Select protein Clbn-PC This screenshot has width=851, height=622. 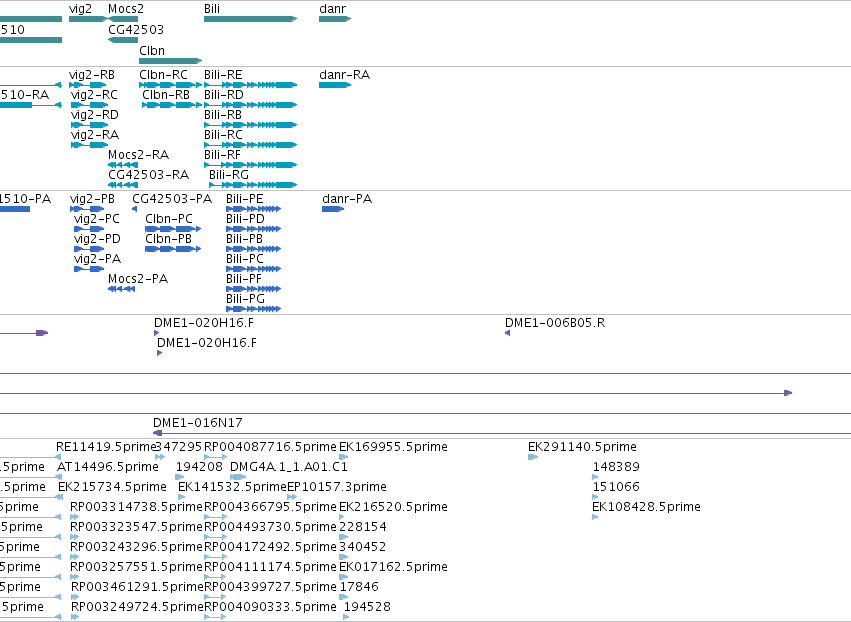(x=169, y=219)
